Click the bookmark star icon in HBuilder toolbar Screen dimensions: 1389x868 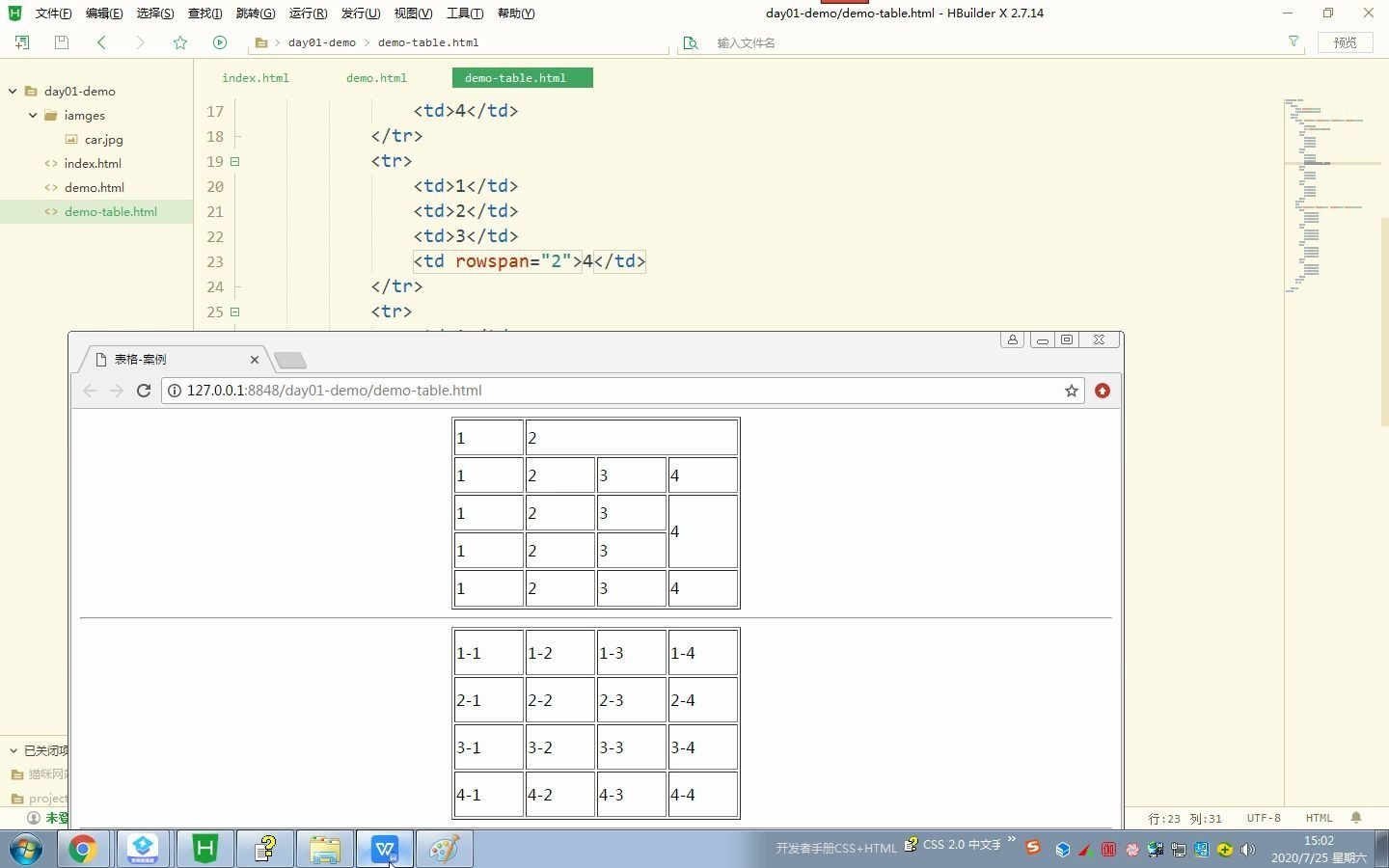(180, 42)
